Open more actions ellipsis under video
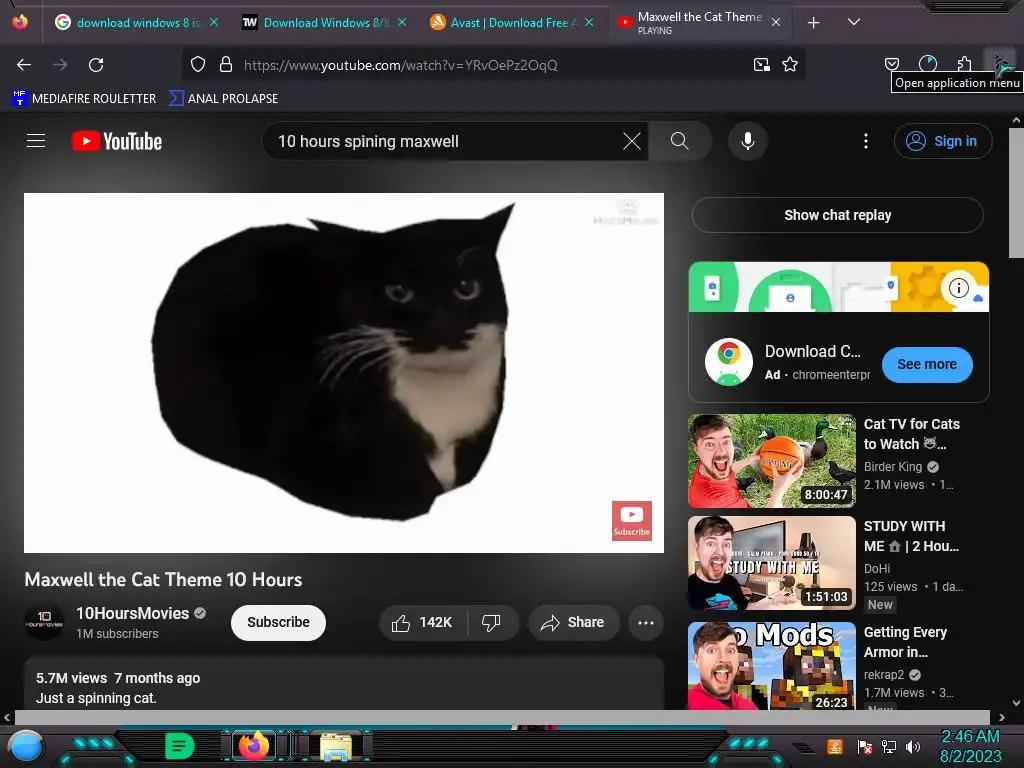 coord(646,622)
